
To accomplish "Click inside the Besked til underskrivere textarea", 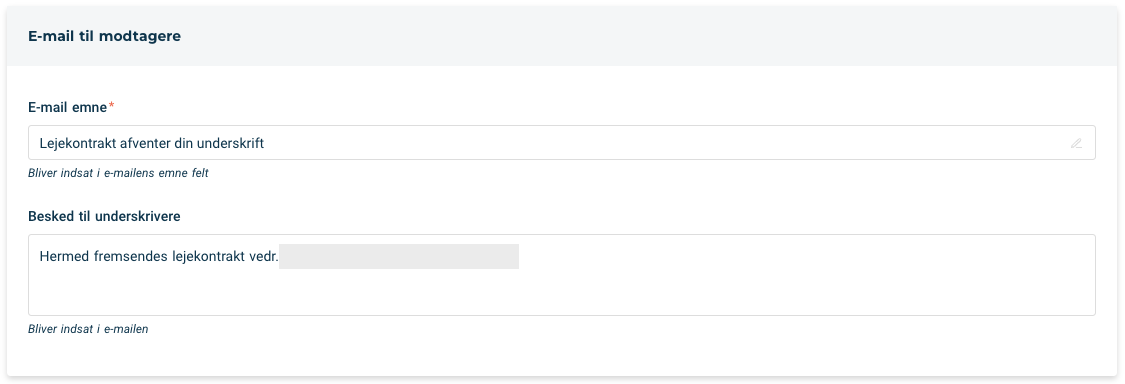I will [x=562, y=275].
